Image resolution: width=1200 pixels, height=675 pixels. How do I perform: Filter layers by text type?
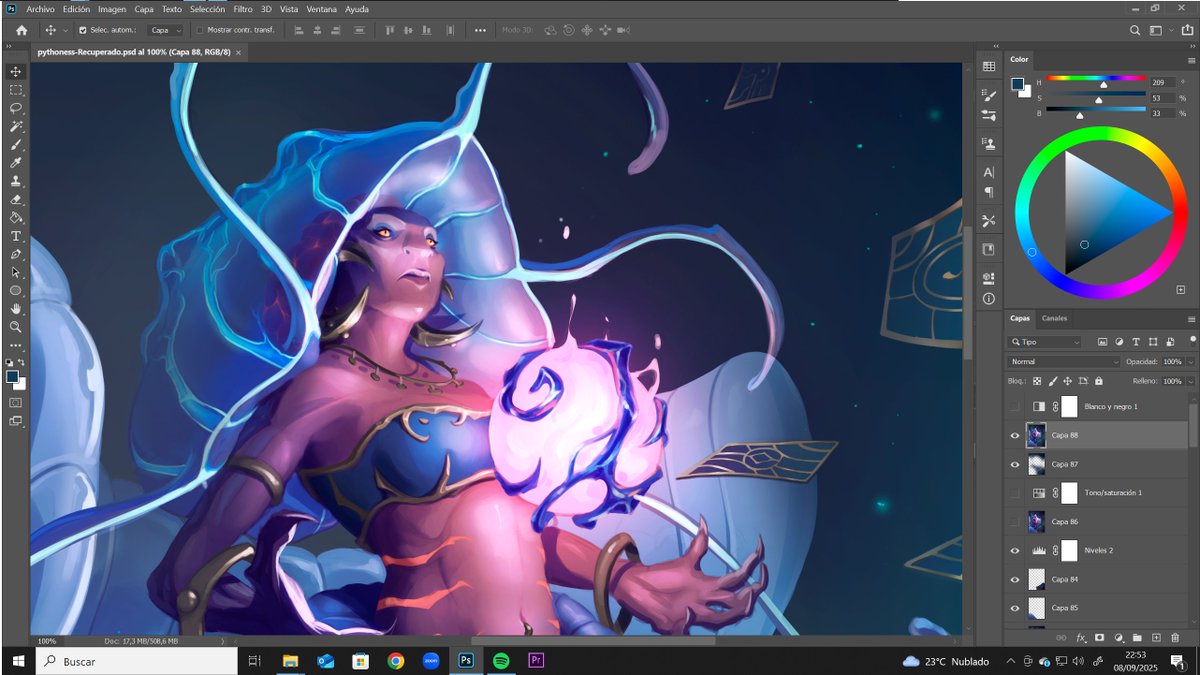[1136, 342]
